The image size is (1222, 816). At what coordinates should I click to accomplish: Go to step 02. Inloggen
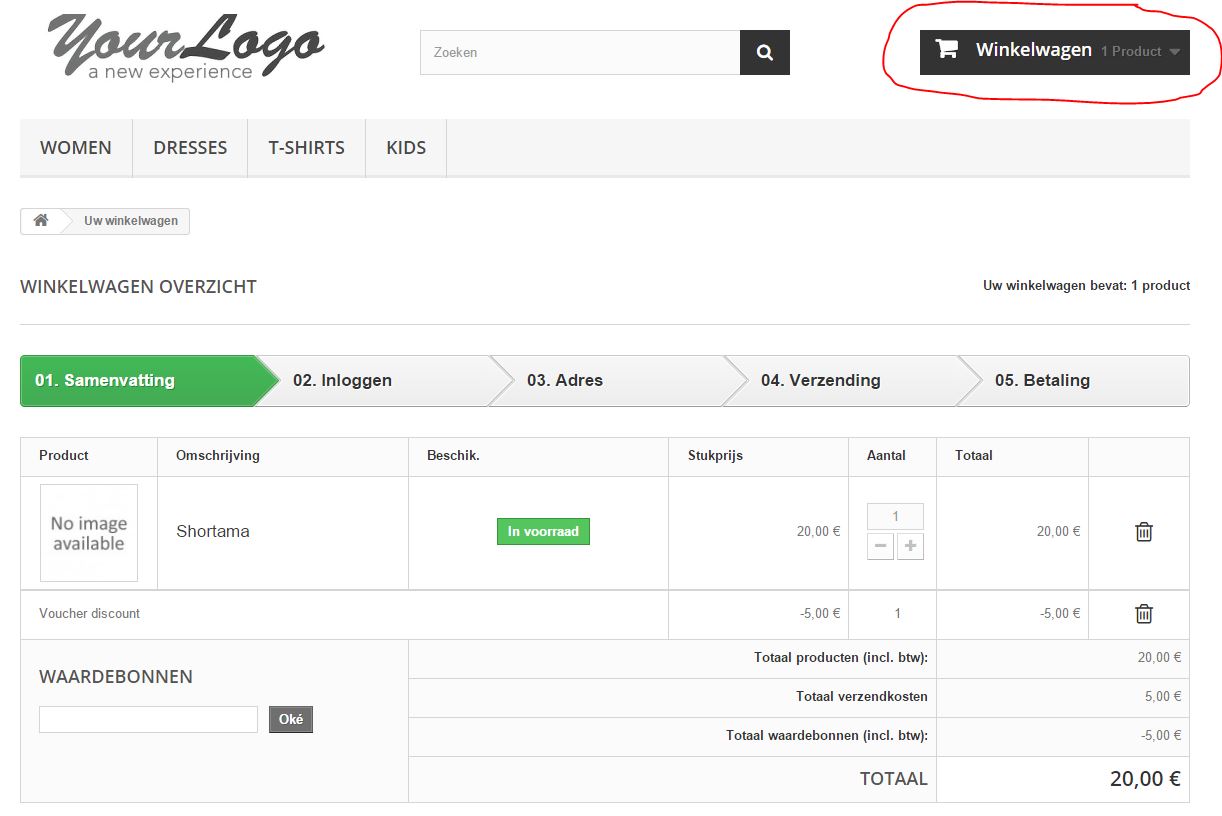tap(372, 381)
